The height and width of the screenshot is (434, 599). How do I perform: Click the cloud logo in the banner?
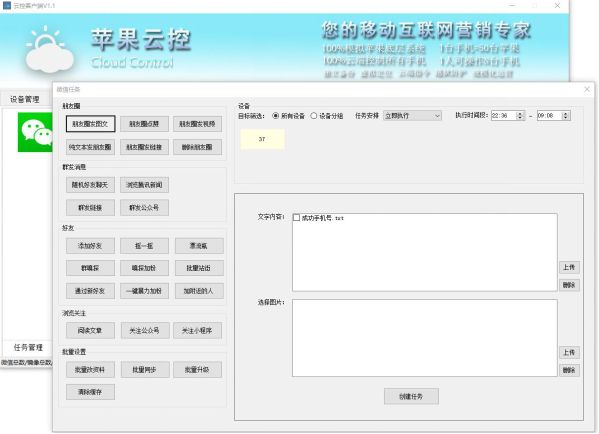tap(49, 49)
